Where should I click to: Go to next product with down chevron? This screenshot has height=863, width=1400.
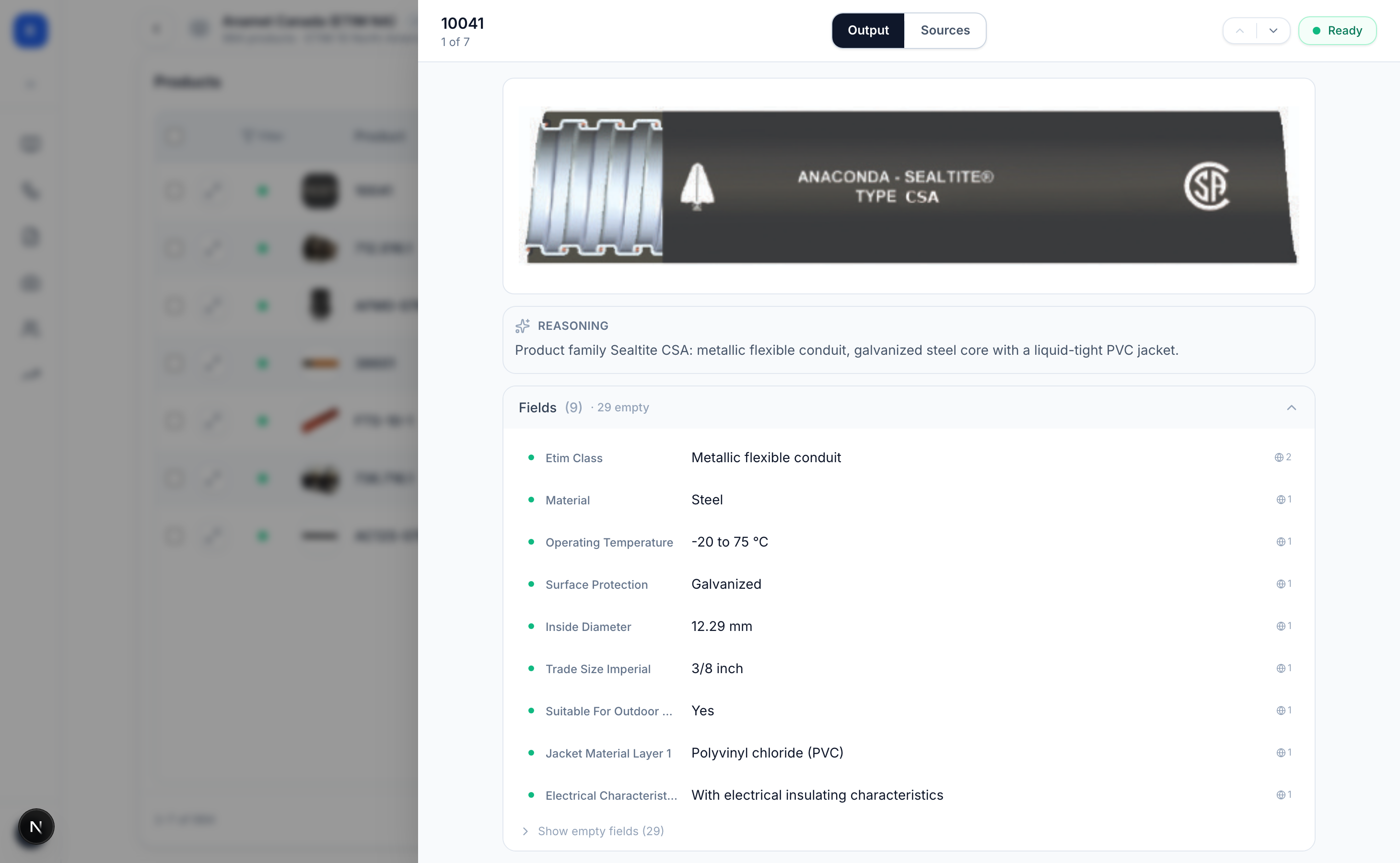pyautogui.click(x=1273, y=31)
